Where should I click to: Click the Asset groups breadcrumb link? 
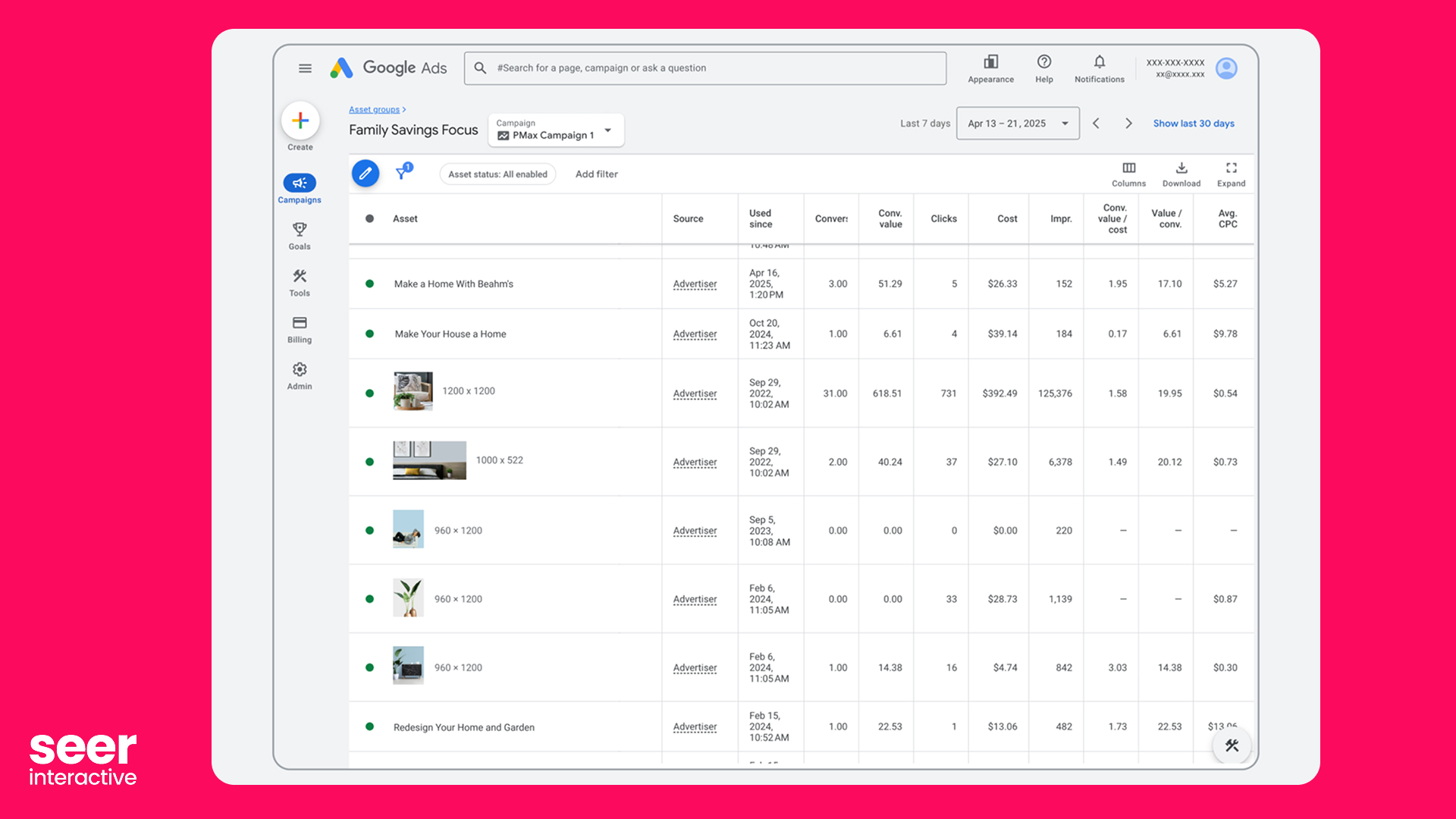pos(374,110)
